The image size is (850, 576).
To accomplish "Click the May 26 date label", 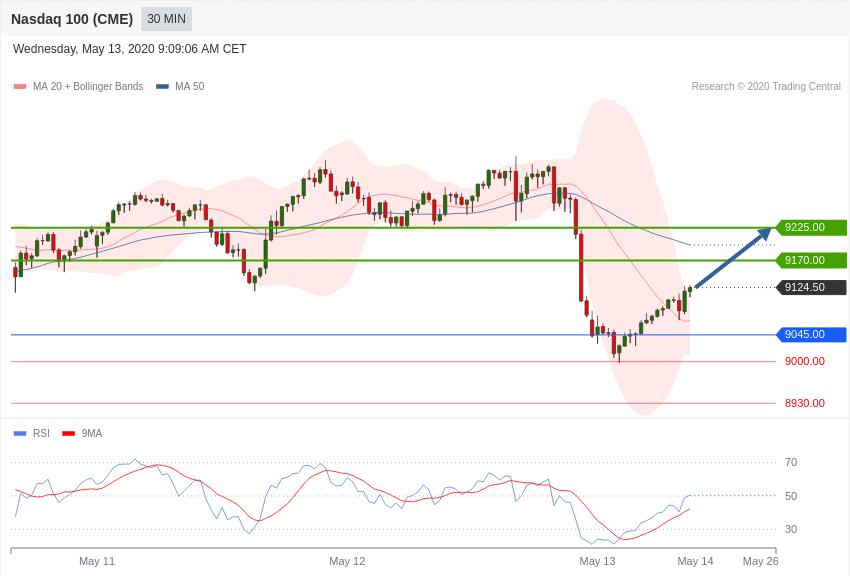I will pyautogui.click(x=761, y=561).
